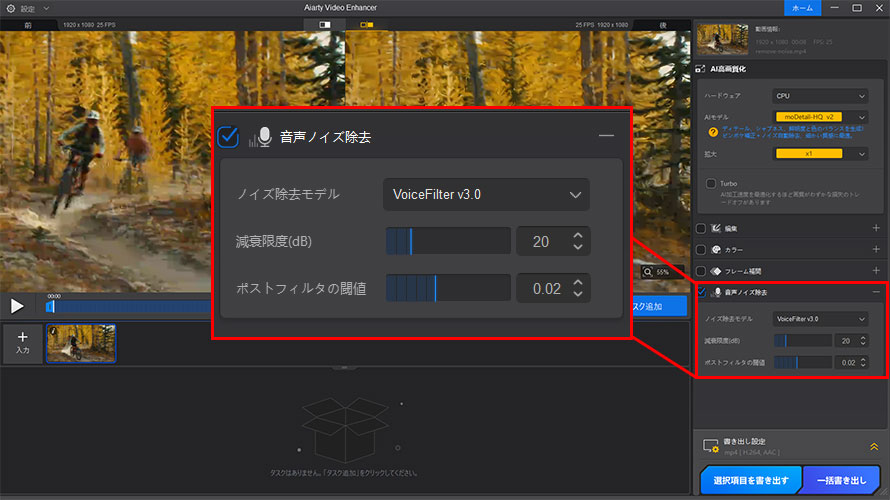Viewport: 890px width, 500px height.
Task: Open the 書き出し設定 monitor gear icon
Action: pyautogui.click(x=711, y=446)
